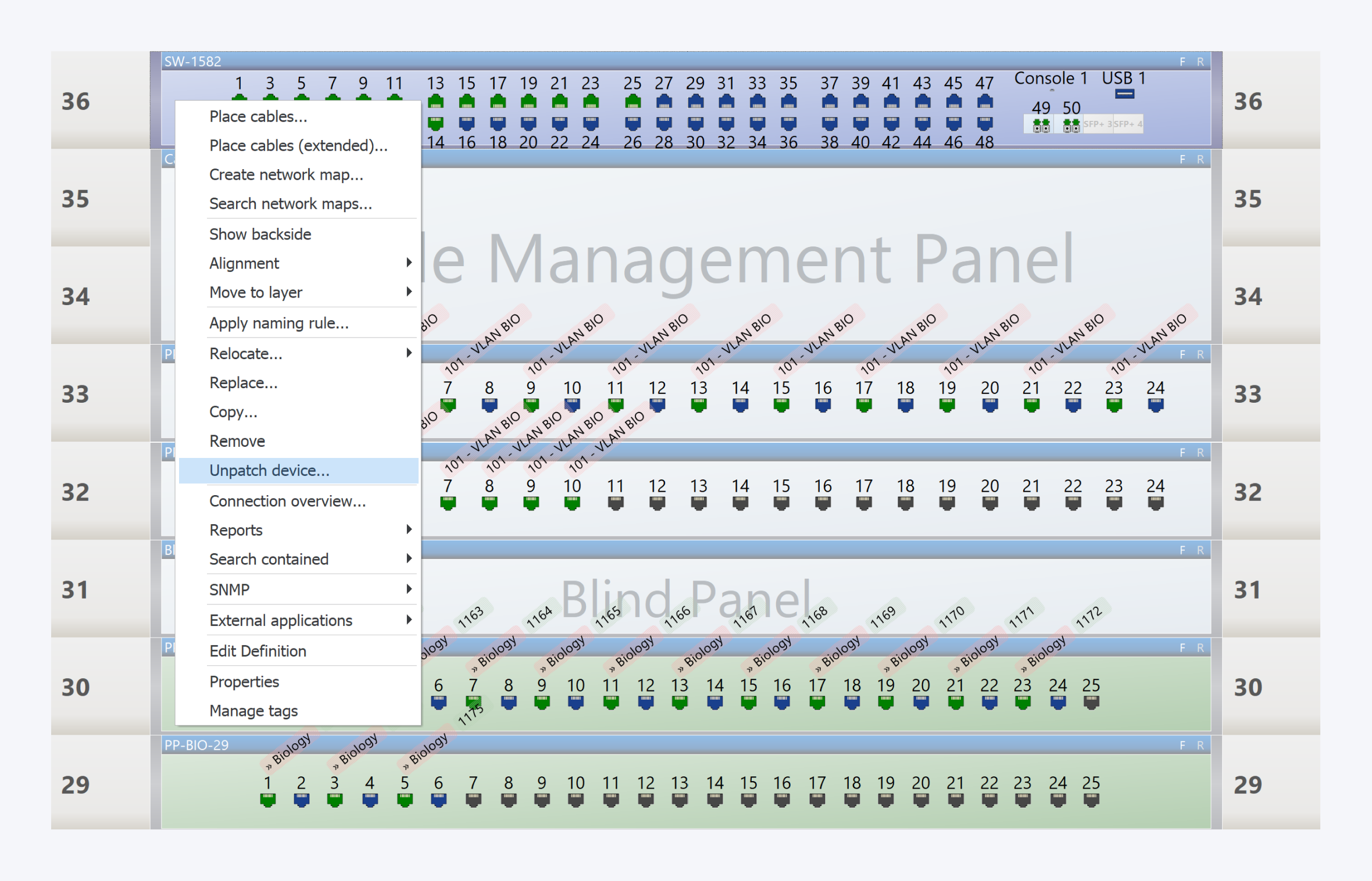Click the USB 1 port icon
1372x881 pixels.
pos(1124,94)
